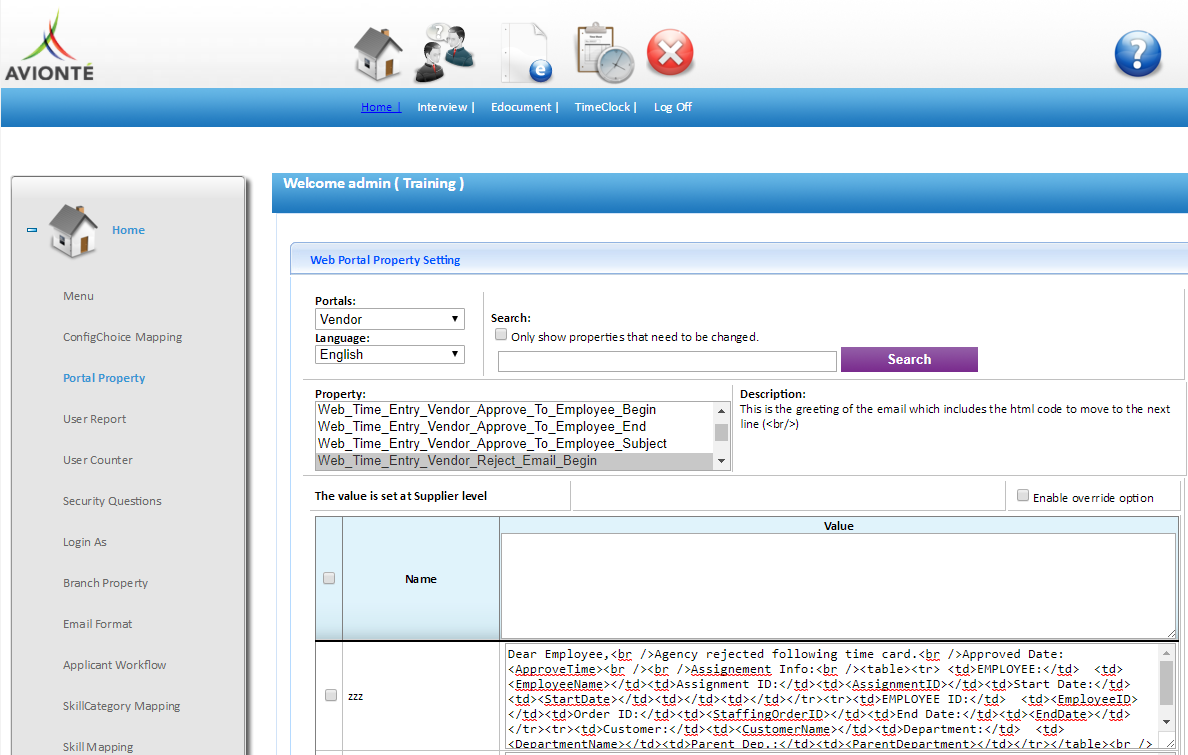Toggle the select-all checkbox beside Name header
This screenshot has height=755, width=1188.
pos(329,578)
